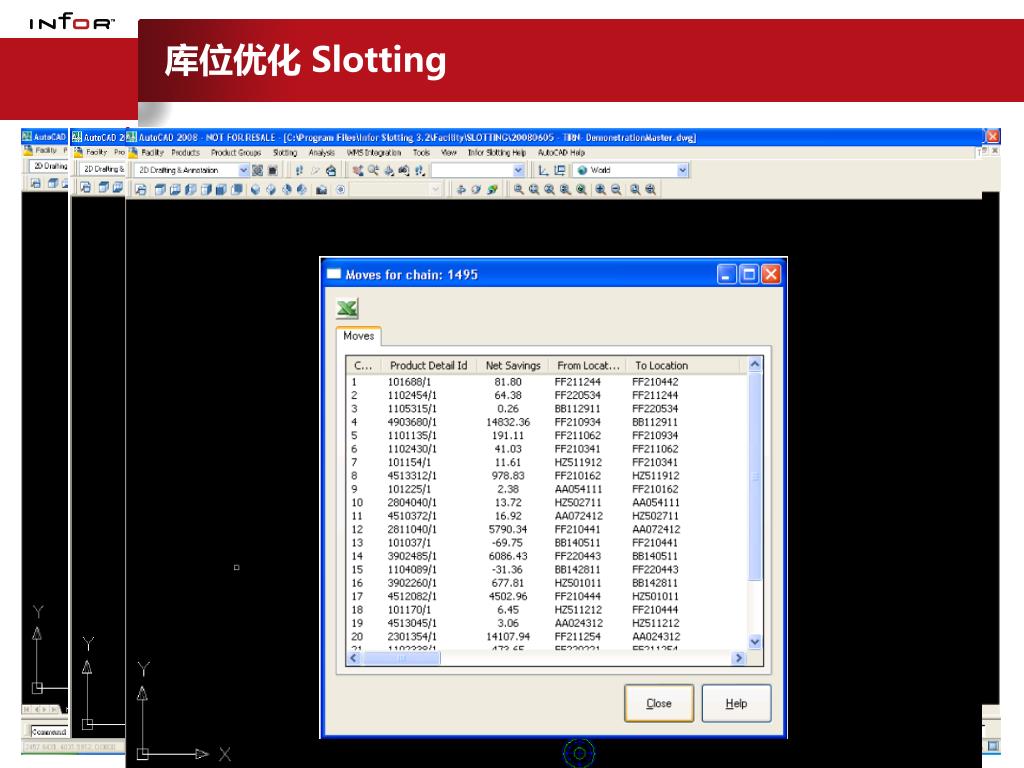Select the Zoom Center toolbar icon

(565, 189)
